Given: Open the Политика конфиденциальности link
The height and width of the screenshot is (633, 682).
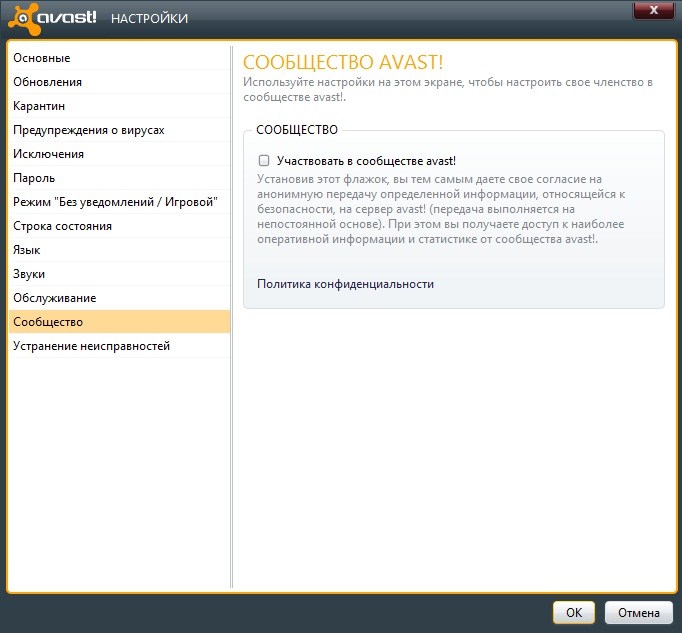Looking at the screenshot, I should click(x=345, y=284).
